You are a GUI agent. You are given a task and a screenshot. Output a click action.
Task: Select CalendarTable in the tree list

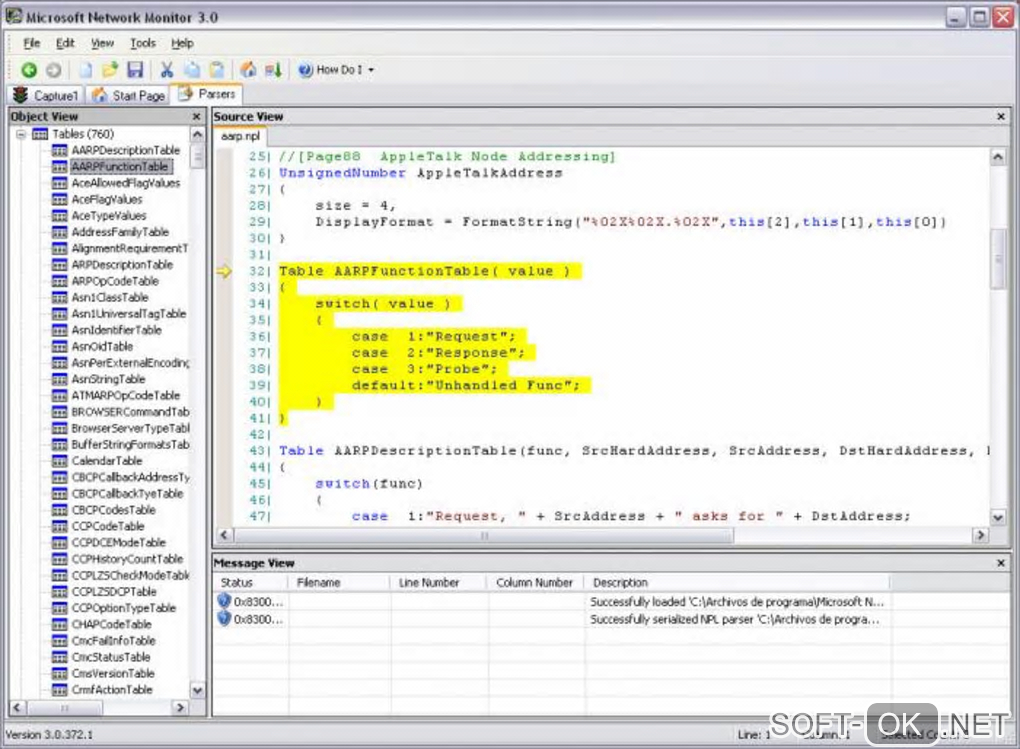pyautogui.click(x=107, y=461)
